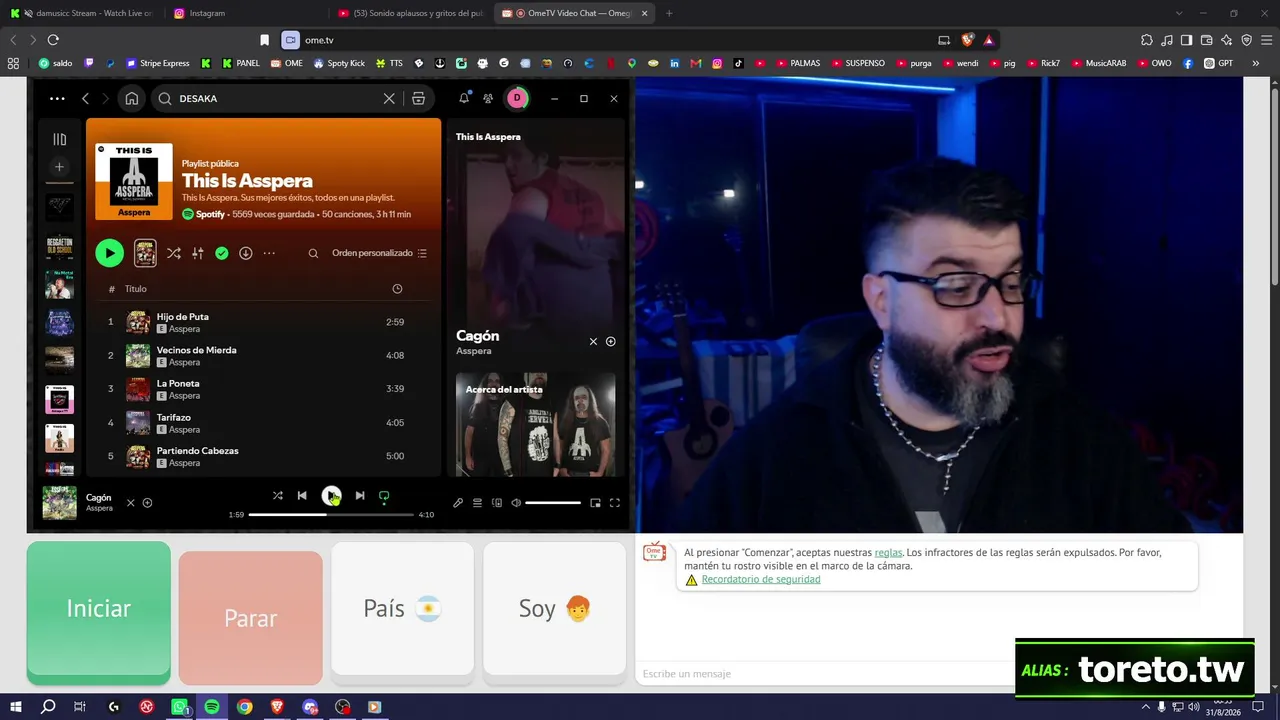Expand Your Library sidebar in Spotify

click(x=59, y=140)
